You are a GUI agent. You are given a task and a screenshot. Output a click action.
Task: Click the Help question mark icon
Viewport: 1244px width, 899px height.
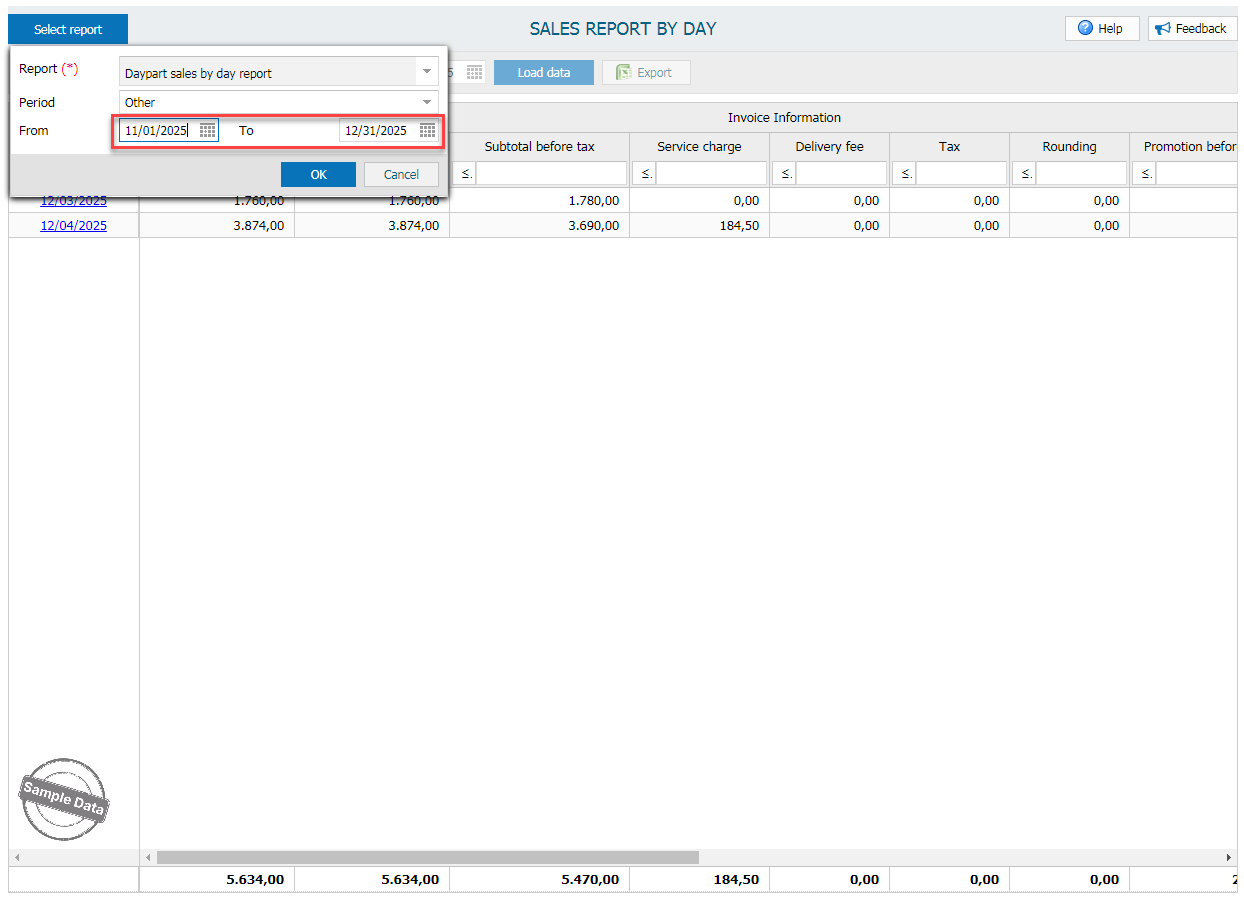tap(1085, 29)
